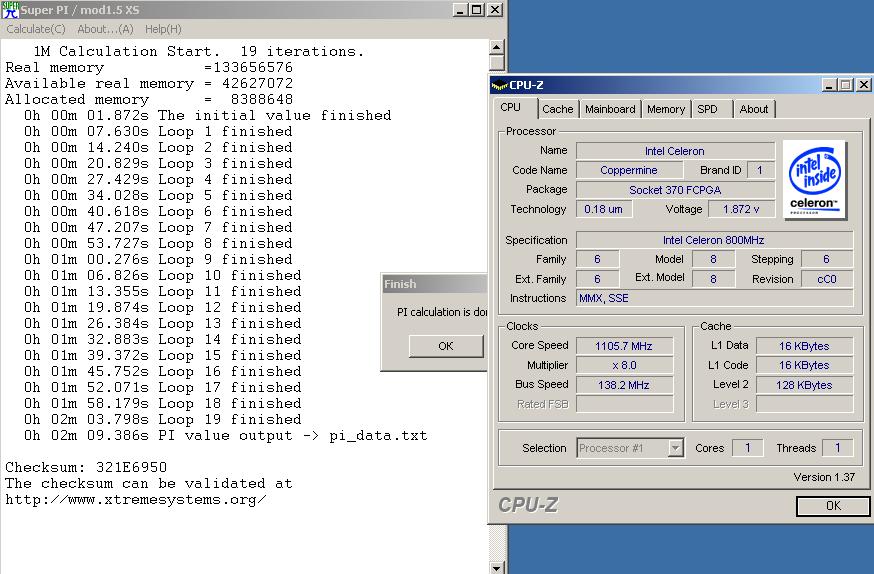Screen dimensions: 874x574
Task: Click the empty Level 3 cache field
Action: pos(804,405)
